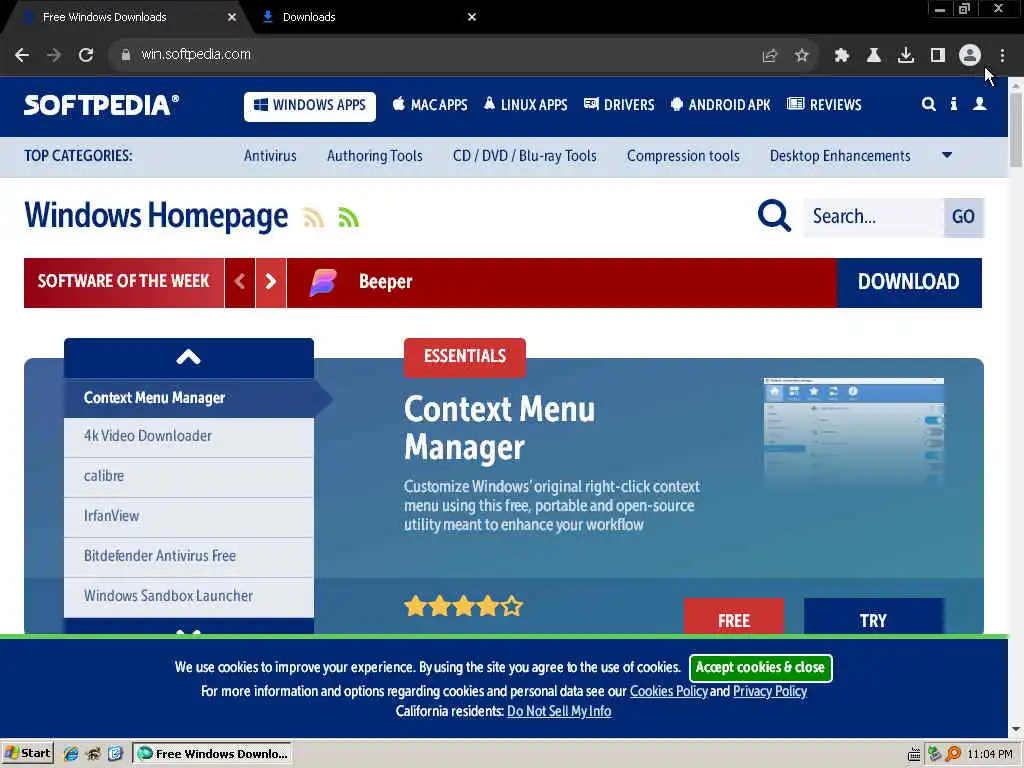The width and height of the screenshot is (1024, 768).
Task: Select IrfanView in essentials list
Action: [x=189, y=516]
